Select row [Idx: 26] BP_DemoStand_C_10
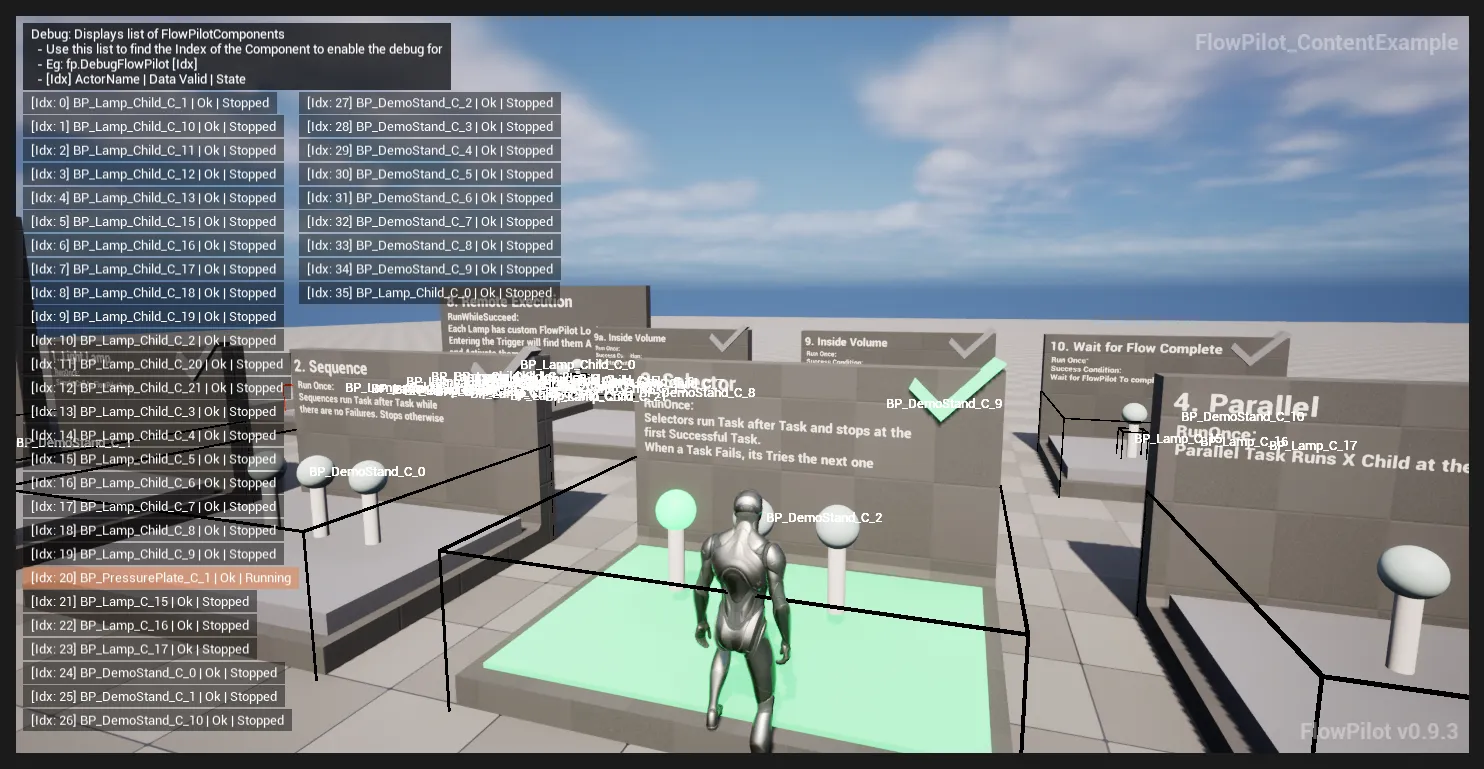 pyautogui.click(x=157, y=721)
